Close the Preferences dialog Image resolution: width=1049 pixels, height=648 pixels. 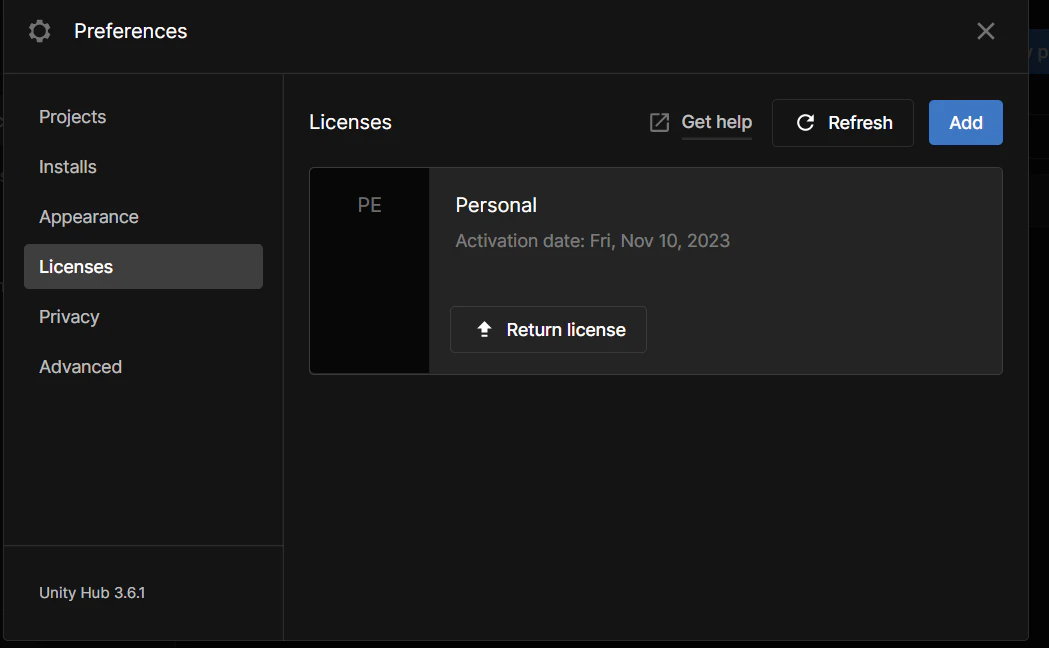(985, 31)
